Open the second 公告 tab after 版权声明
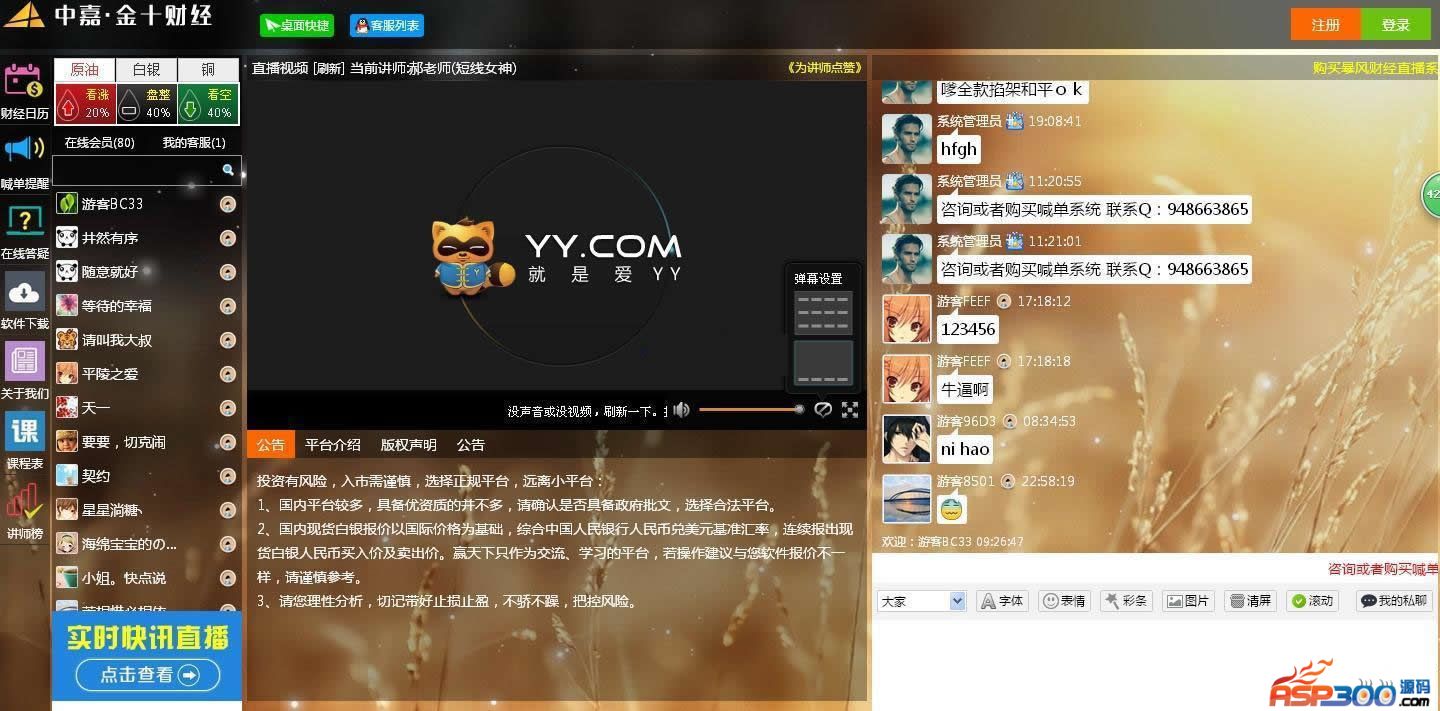 pos(470,445)
